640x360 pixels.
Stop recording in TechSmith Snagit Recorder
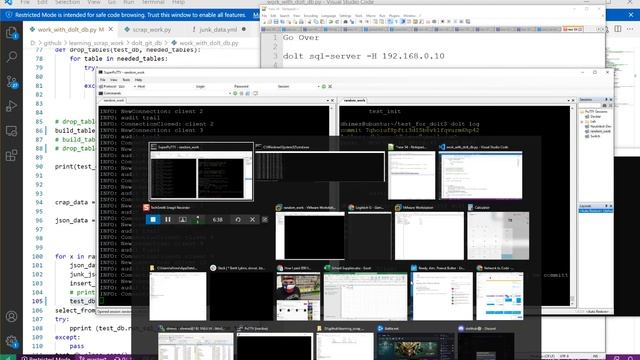click(153, 220)
